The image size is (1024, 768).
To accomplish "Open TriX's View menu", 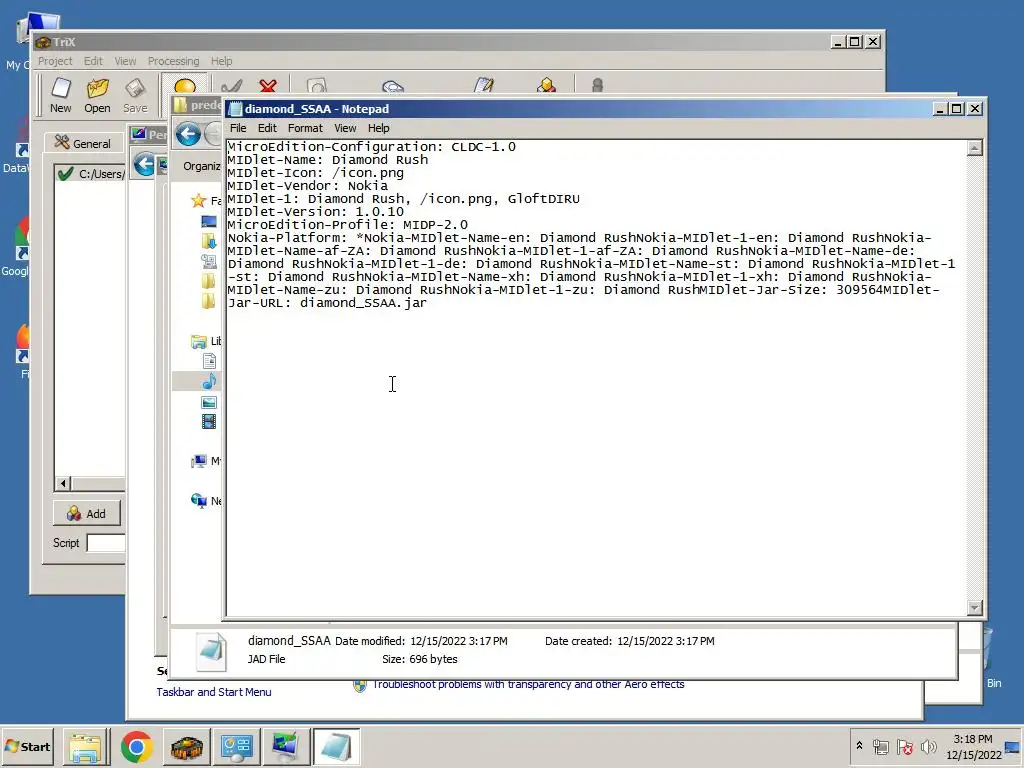I will click(x=125, y=61).
